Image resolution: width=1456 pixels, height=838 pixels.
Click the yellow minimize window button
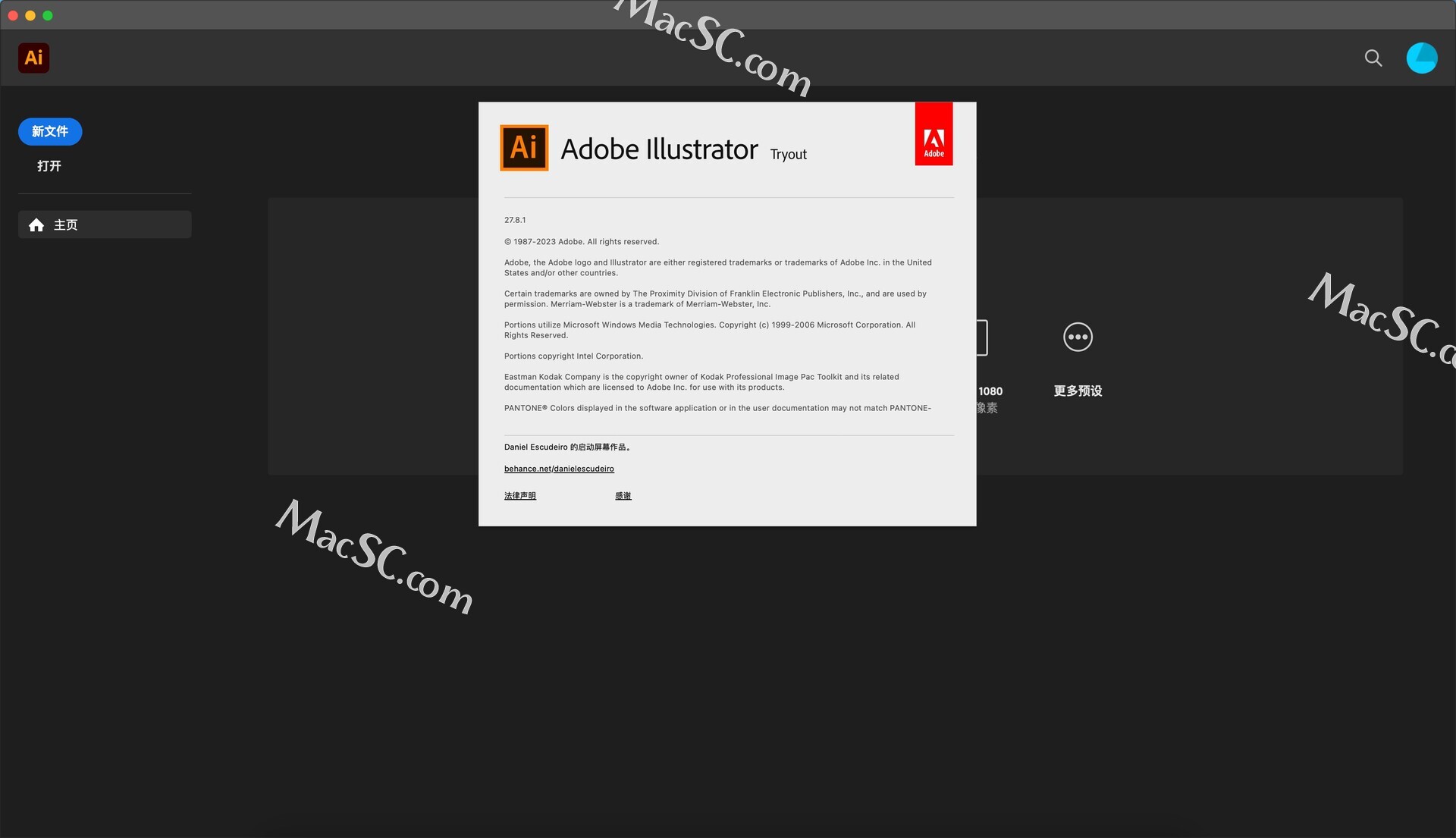tap(30, 15)
